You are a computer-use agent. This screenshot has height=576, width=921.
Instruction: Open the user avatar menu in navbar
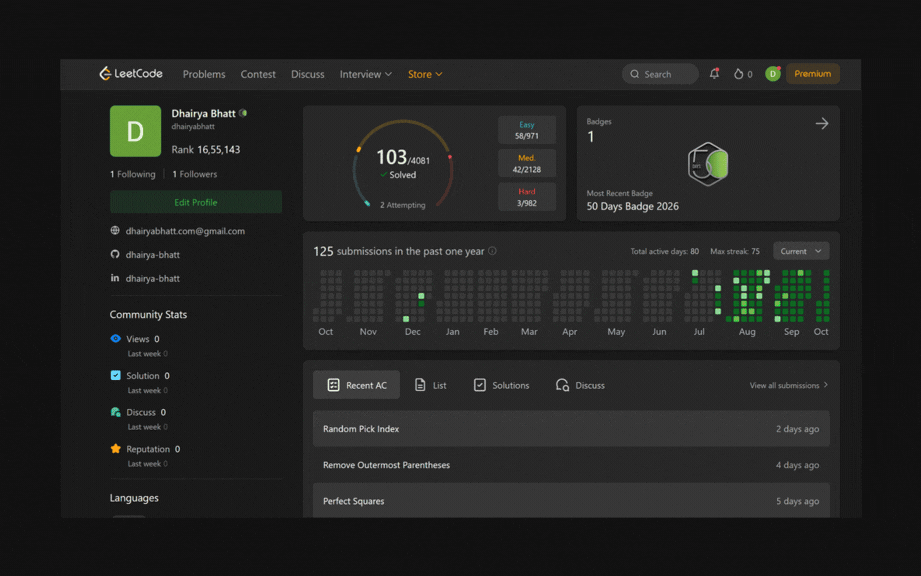[772, 73]
